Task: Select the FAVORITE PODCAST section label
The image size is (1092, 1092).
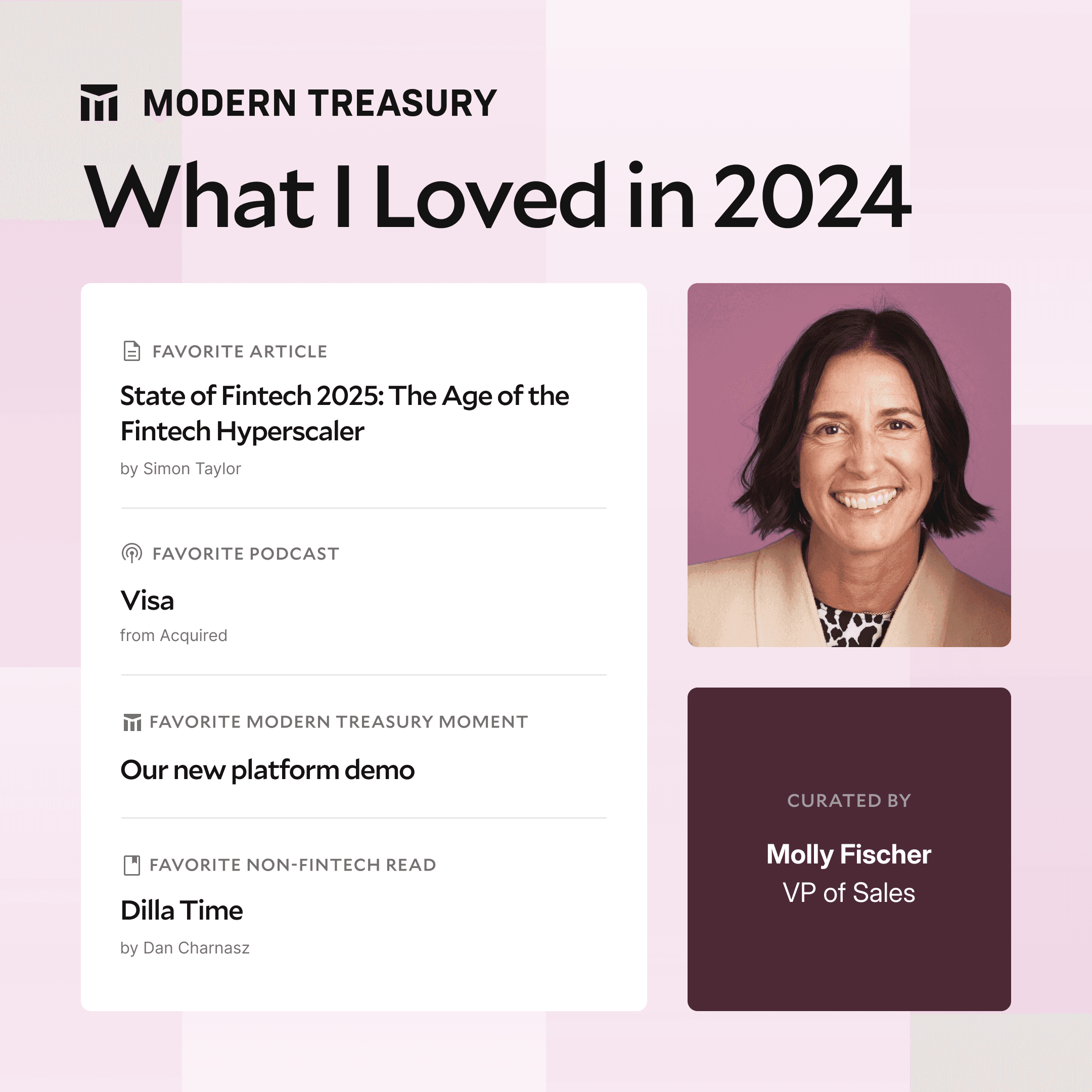Action: point(245,554)
